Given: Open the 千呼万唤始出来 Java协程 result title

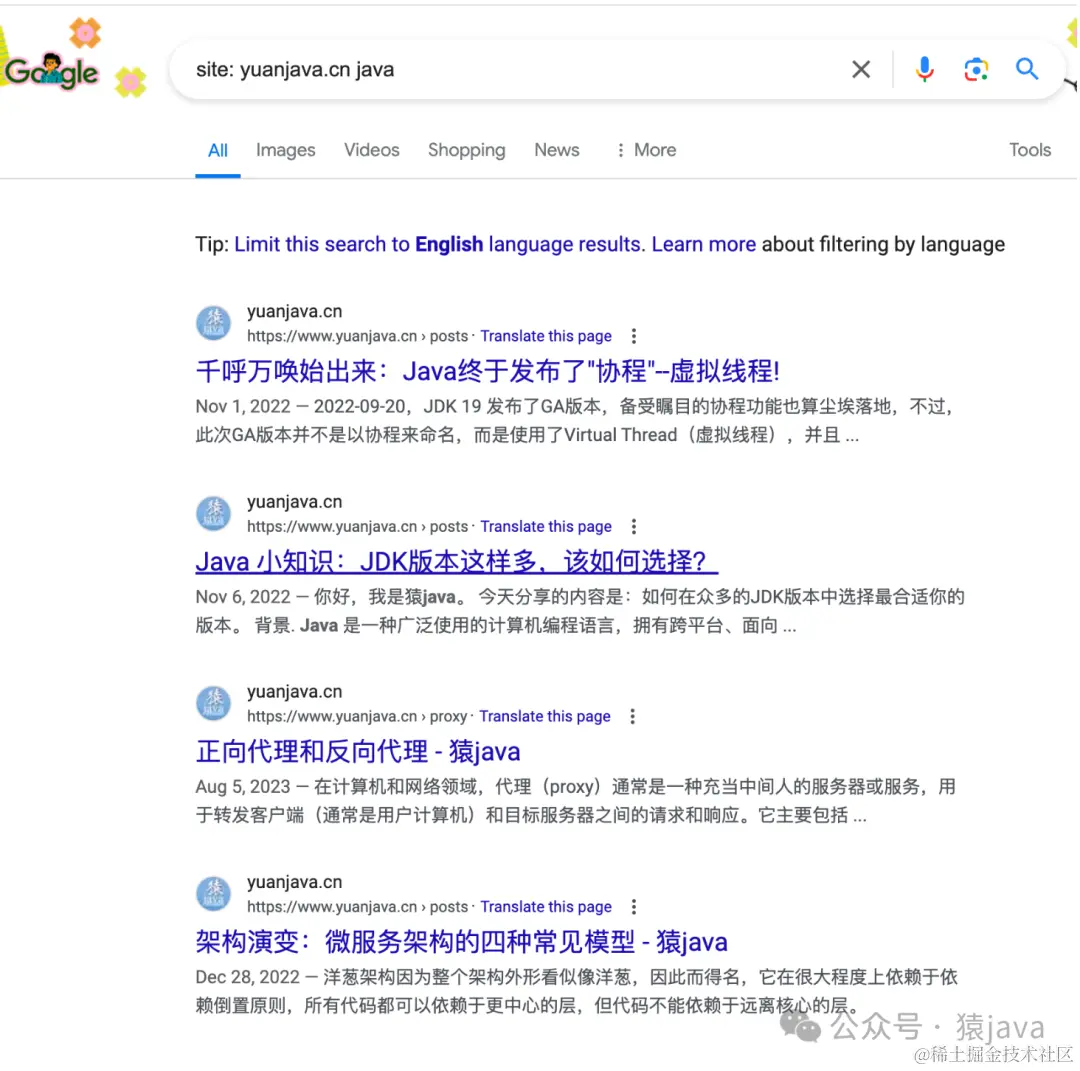Looking at the screenshot, I should (x=488, y=371).
